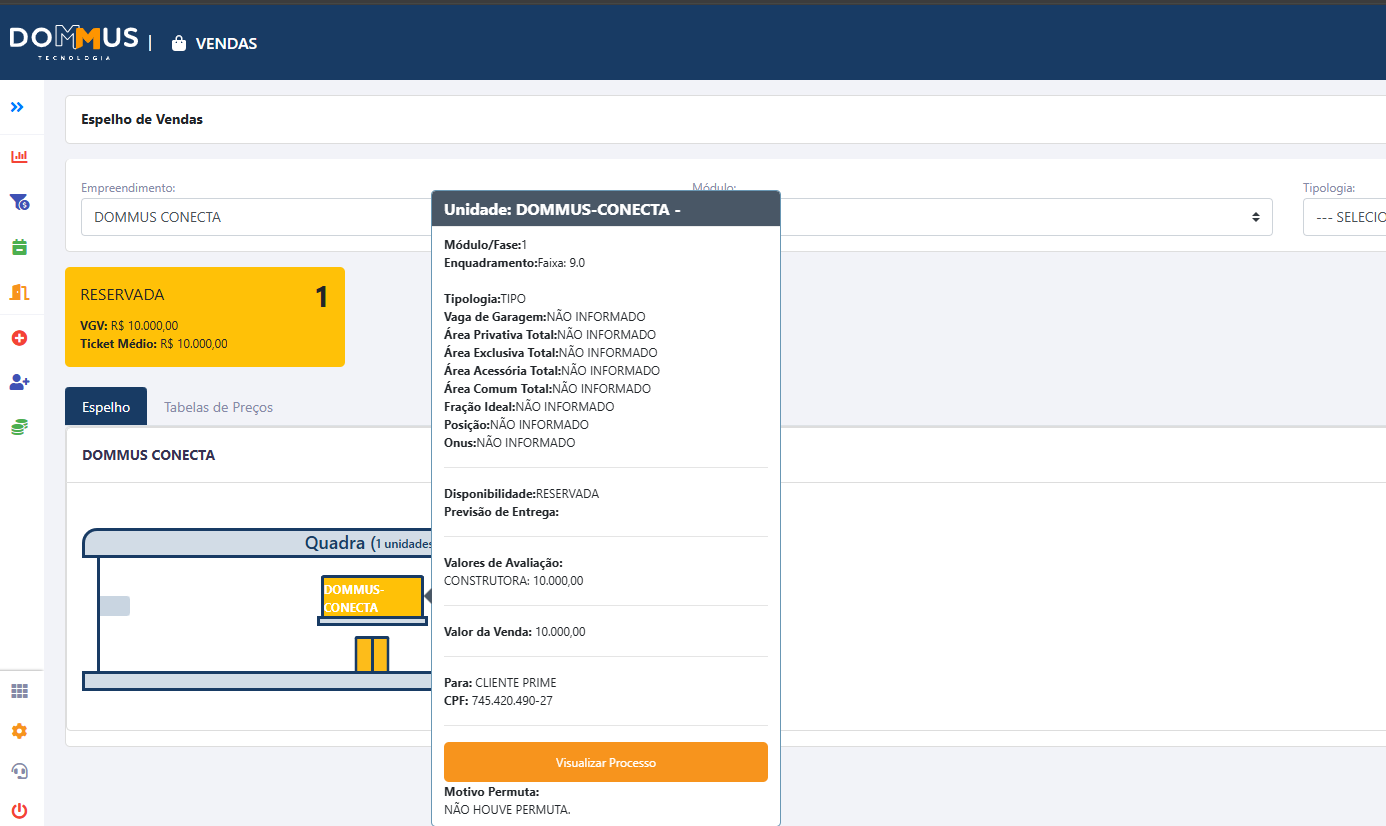Click the orange building door icon
This screenshot has height=826, width=1386.
(19, 292)
